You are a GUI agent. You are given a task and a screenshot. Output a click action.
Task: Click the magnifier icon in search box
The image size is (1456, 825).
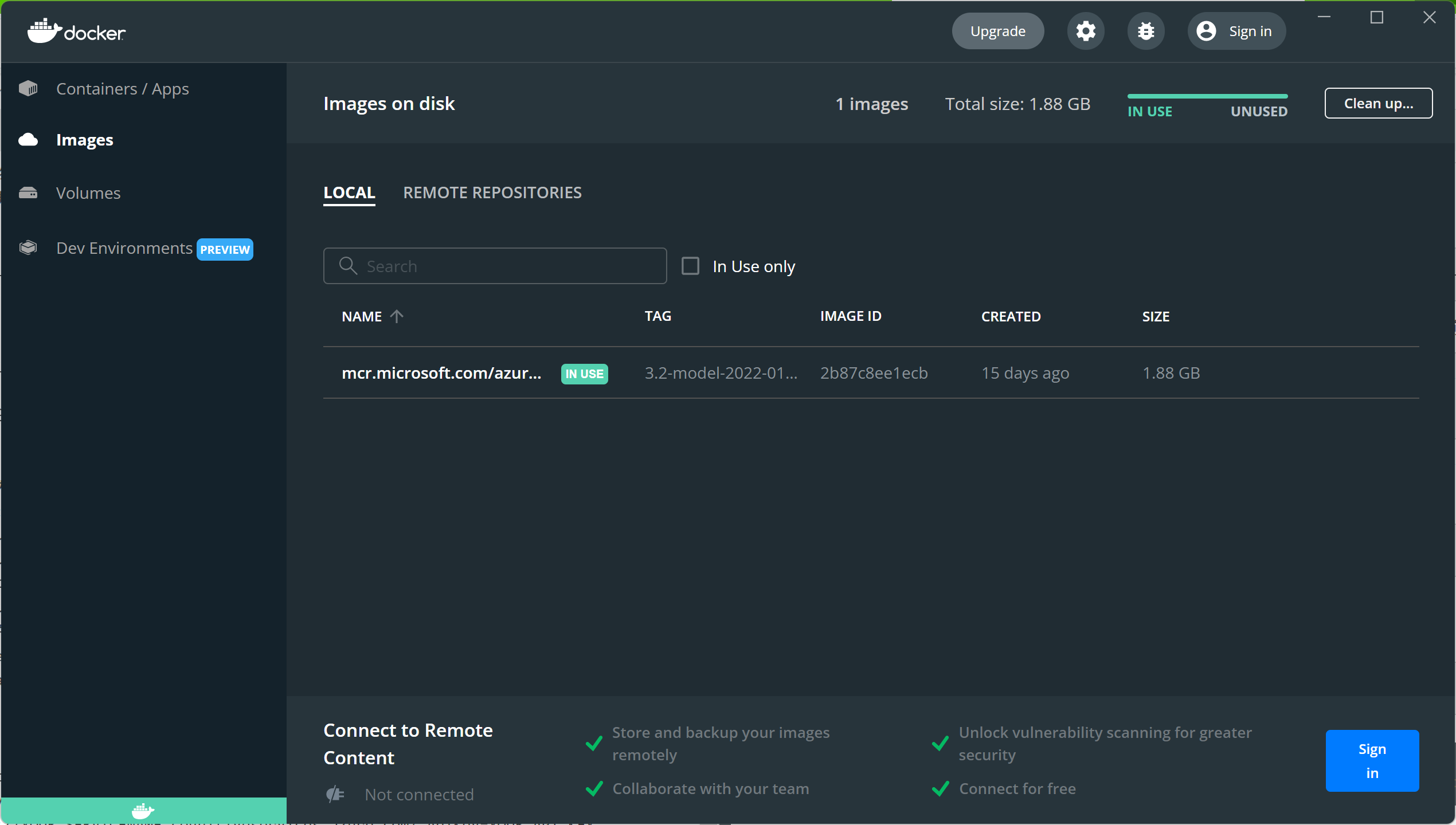(347, 266)
